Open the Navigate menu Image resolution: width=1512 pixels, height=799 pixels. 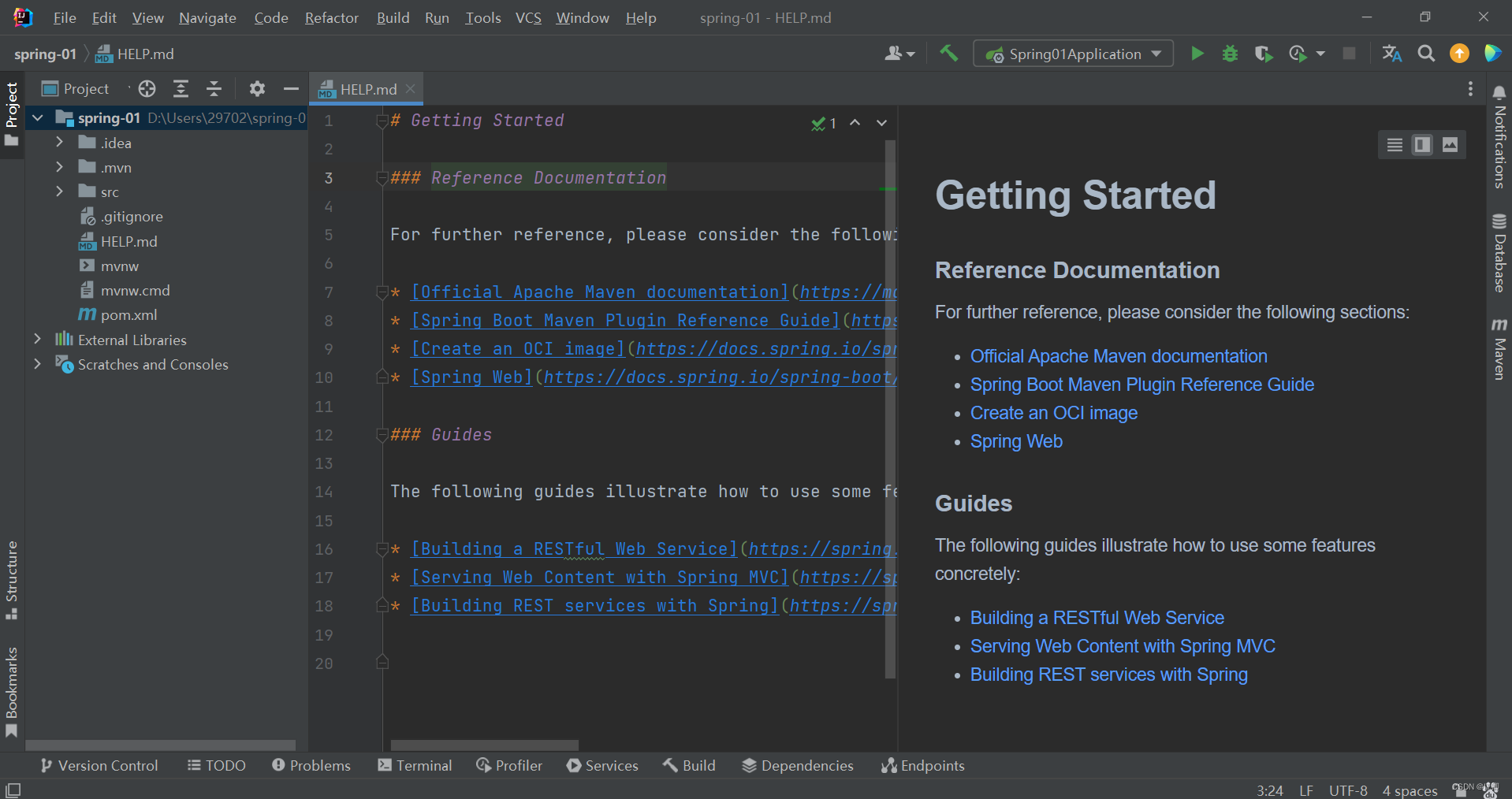tap(207, 17)
